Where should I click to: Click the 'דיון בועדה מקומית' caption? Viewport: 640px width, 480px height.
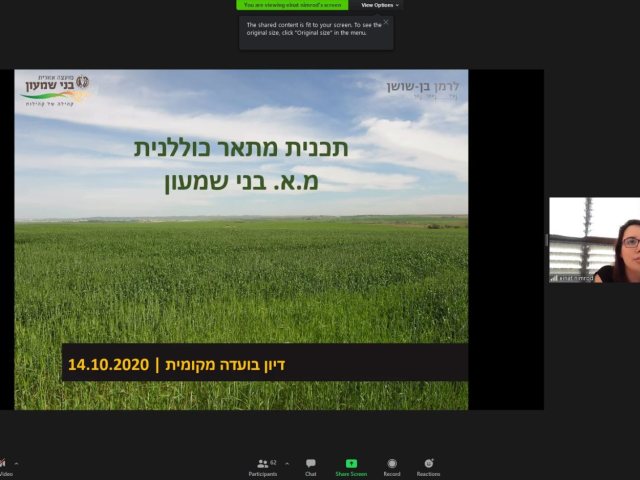(225, 364)
